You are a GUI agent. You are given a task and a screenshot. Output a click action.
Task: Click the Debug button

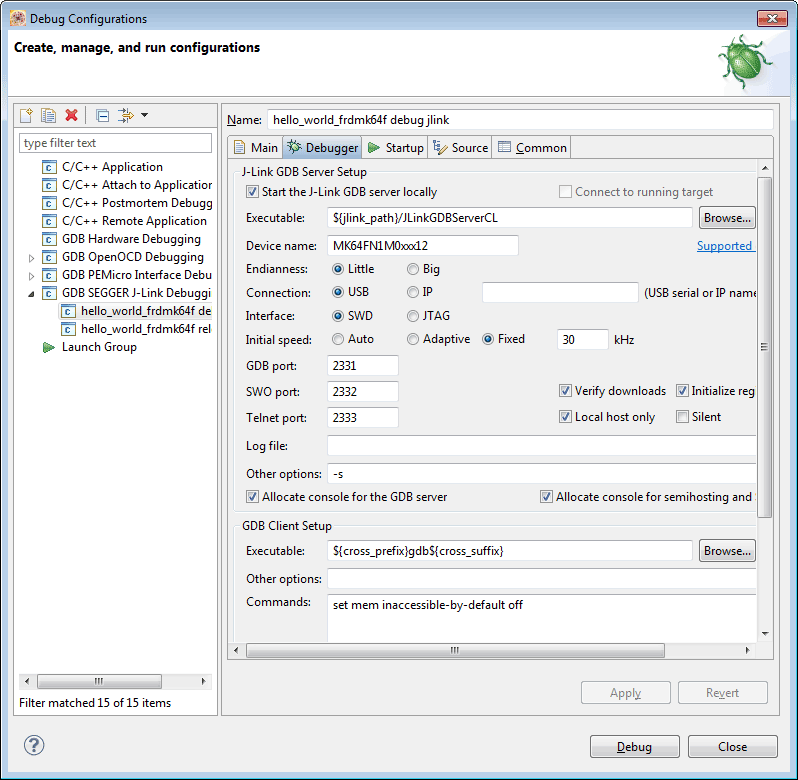634,747
